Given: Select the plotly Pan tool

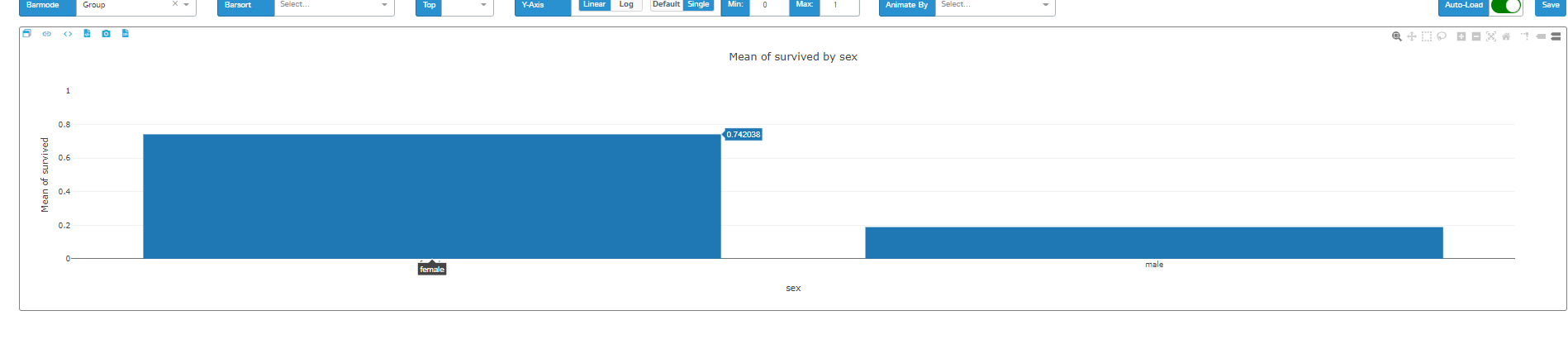Looking at the screenshot, I should (x=1412, y=36).
